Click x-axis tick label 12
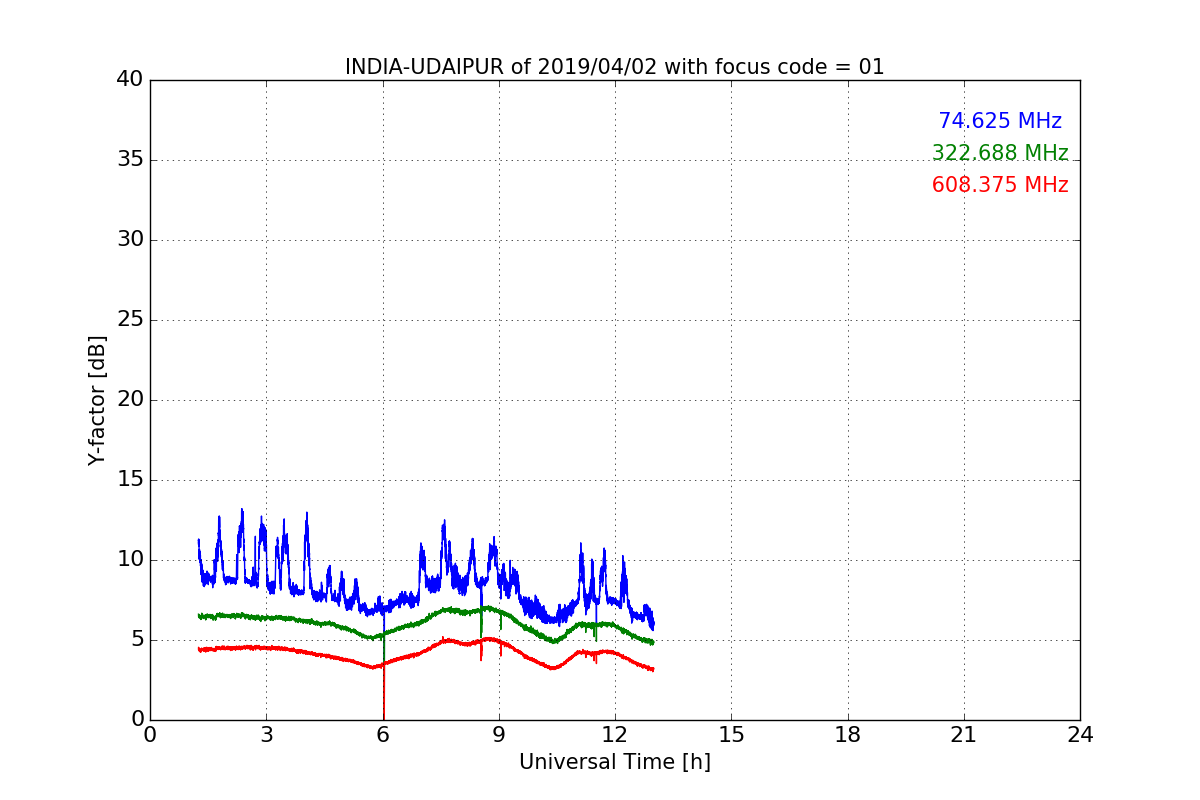Screen dimensions: 1200x800 pyautogui.click(x=615, y=735)
